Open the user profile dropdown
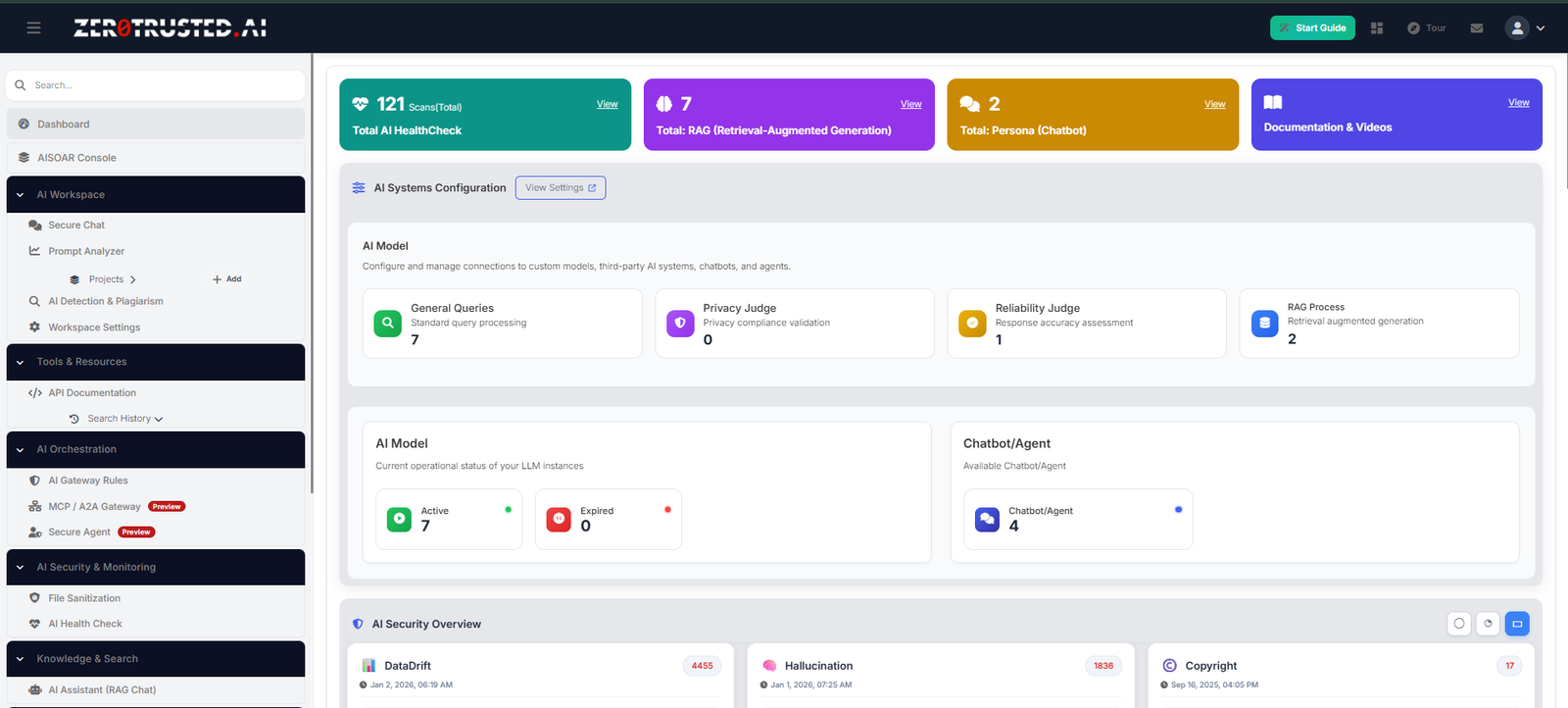The width and height of the screenshot is (1568, 708). click(x=1525, y=28)
